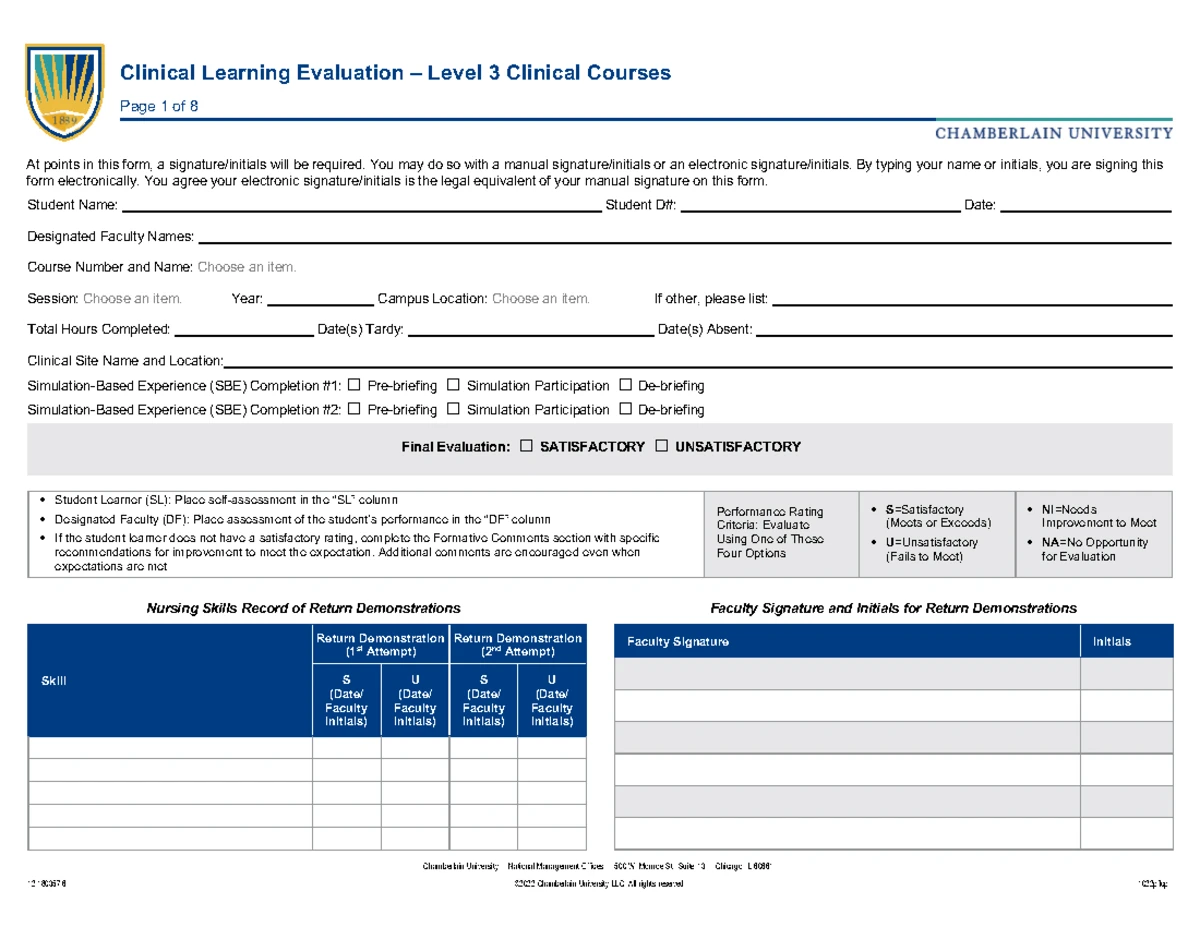Open the Course Number and Name dropdown

[247, 267]
